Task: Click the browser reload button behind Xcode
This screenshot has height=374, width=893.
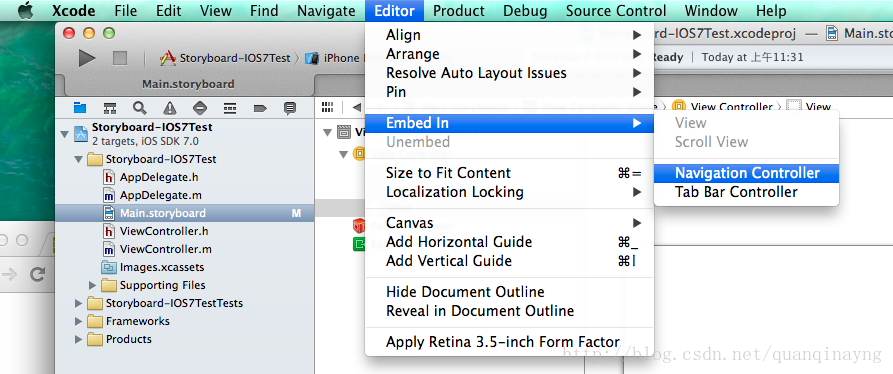Action: coord(38,275)
